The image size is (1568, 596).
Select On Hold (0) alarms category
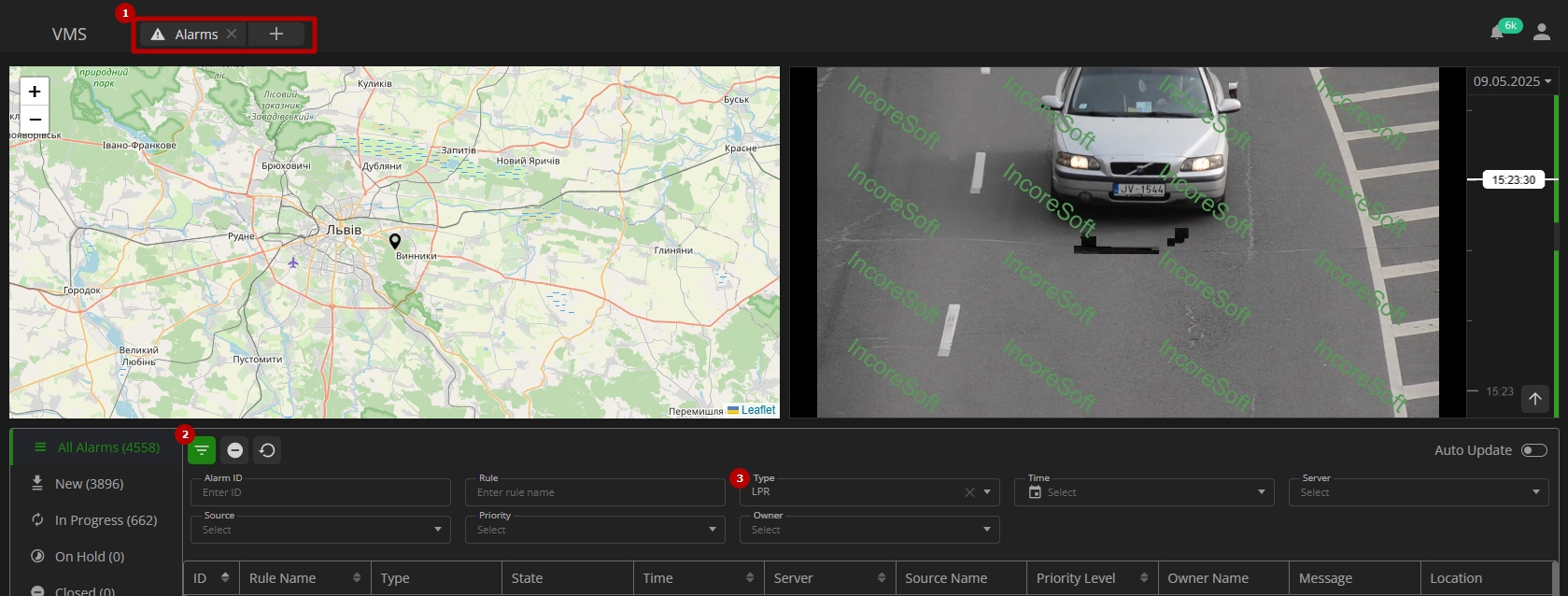coord(97,557)
